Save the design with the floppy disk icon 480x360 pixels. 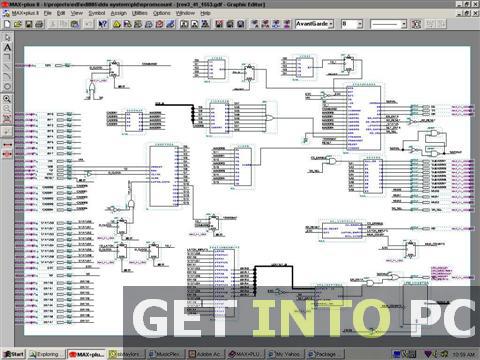tap(29, 24)
